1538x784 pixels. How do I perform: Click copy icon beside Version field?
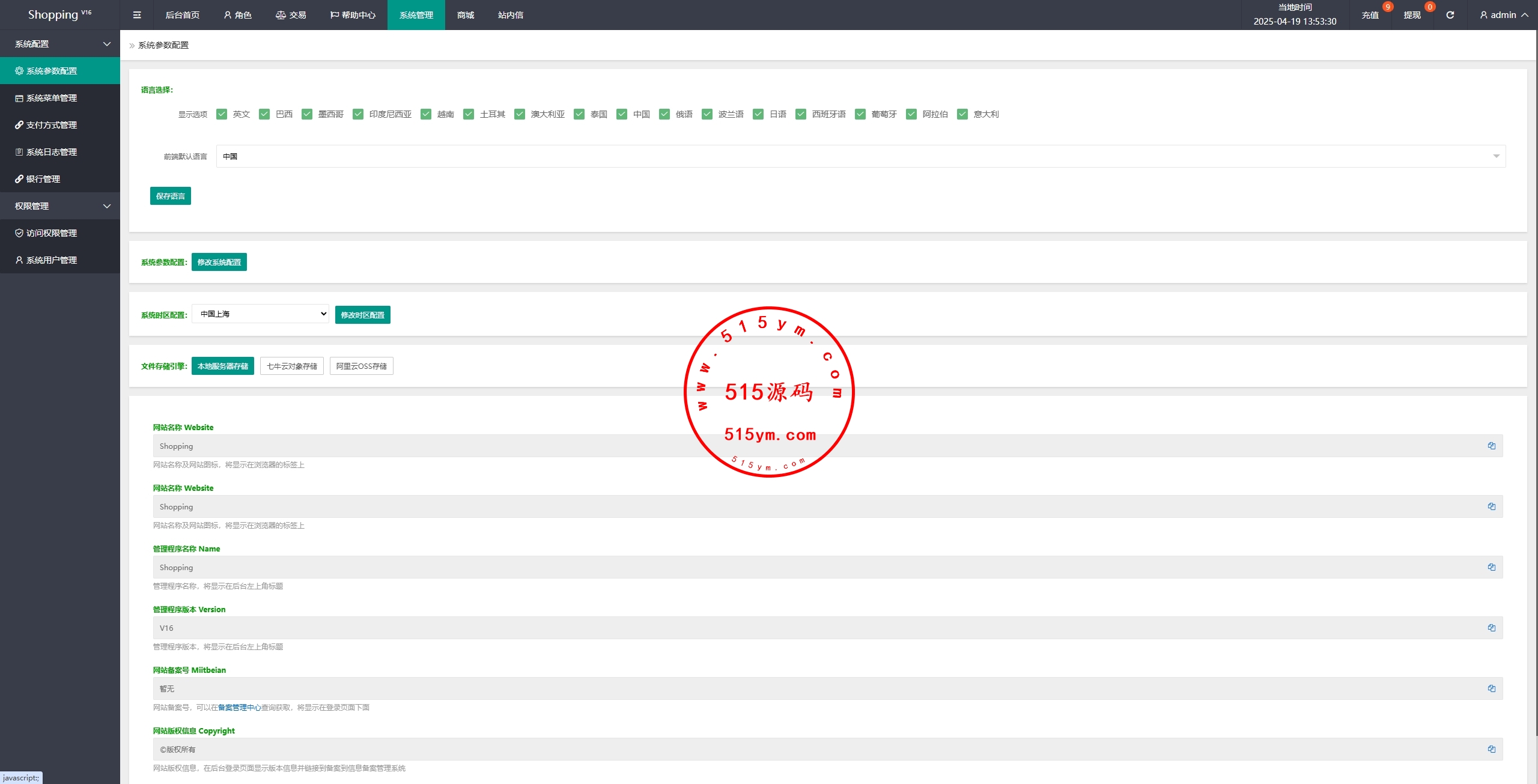[x=1491, y=628]
